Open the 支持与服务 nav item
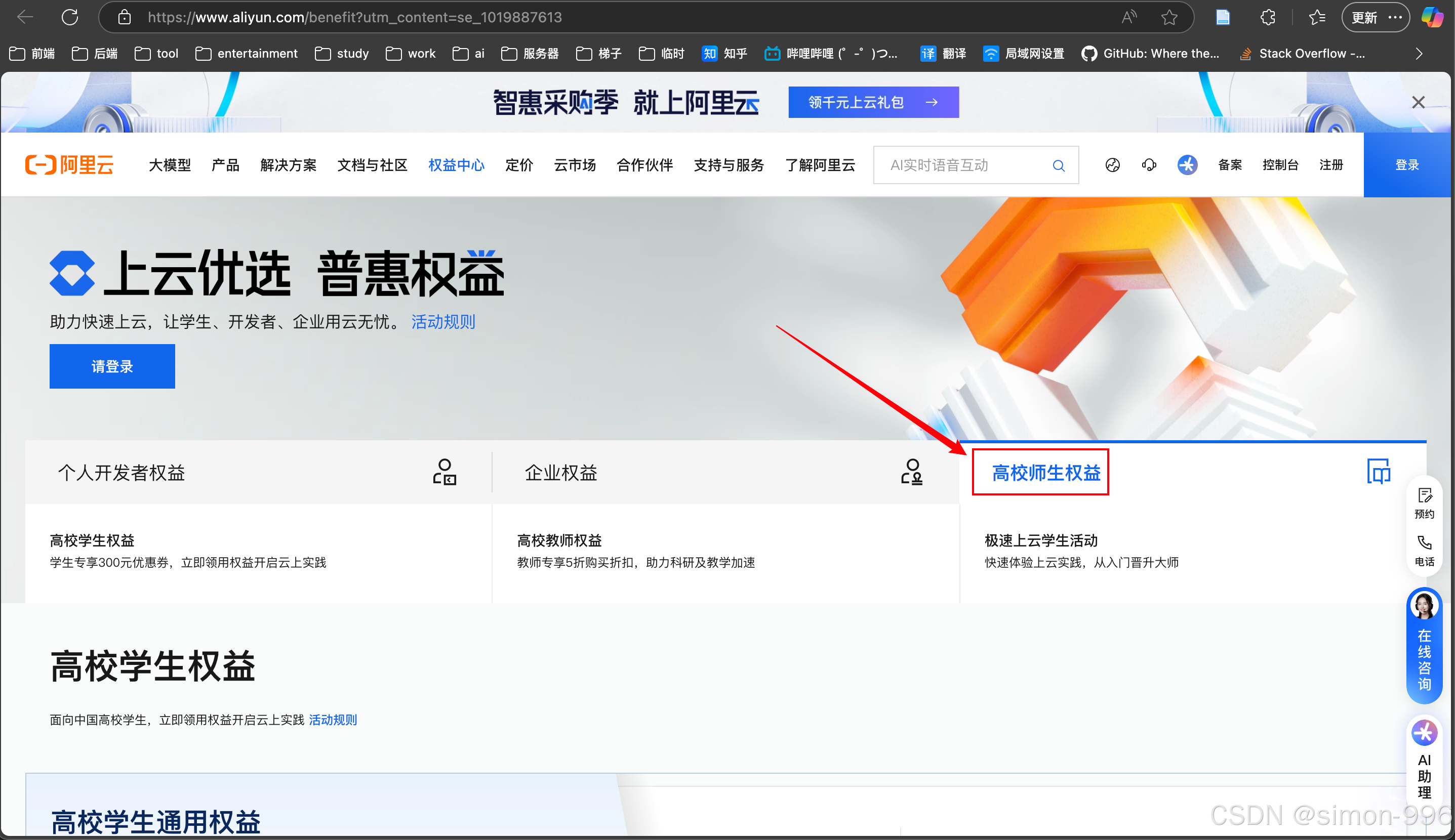Screen dimensions: 1455x840 [x=729, y=165]
